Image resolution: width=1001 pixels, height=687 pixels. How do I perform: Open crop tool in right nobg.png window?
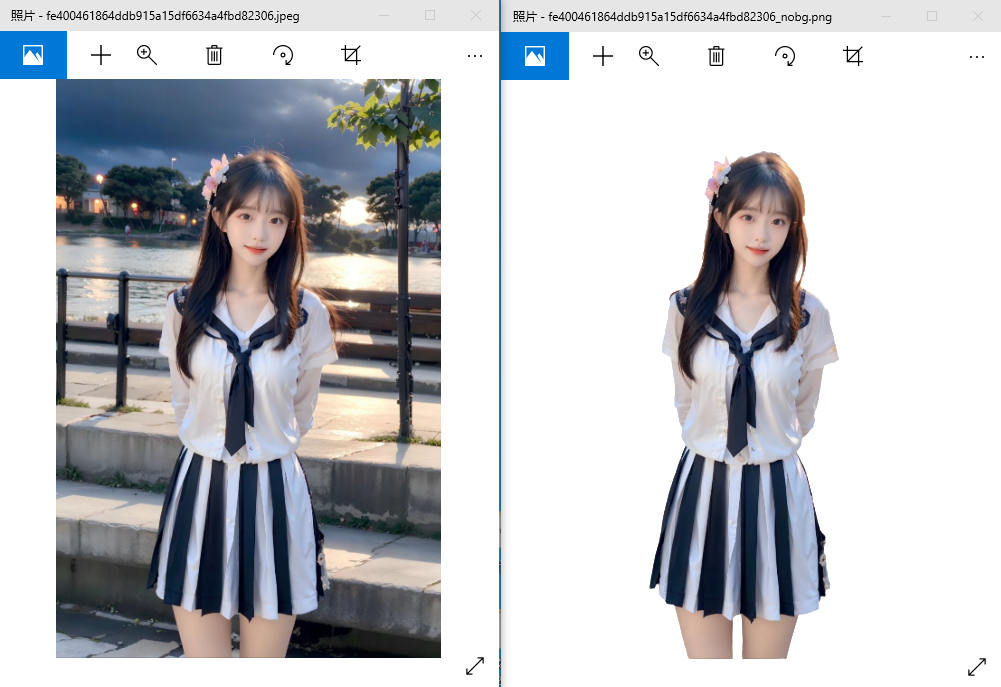coord(853,56)
